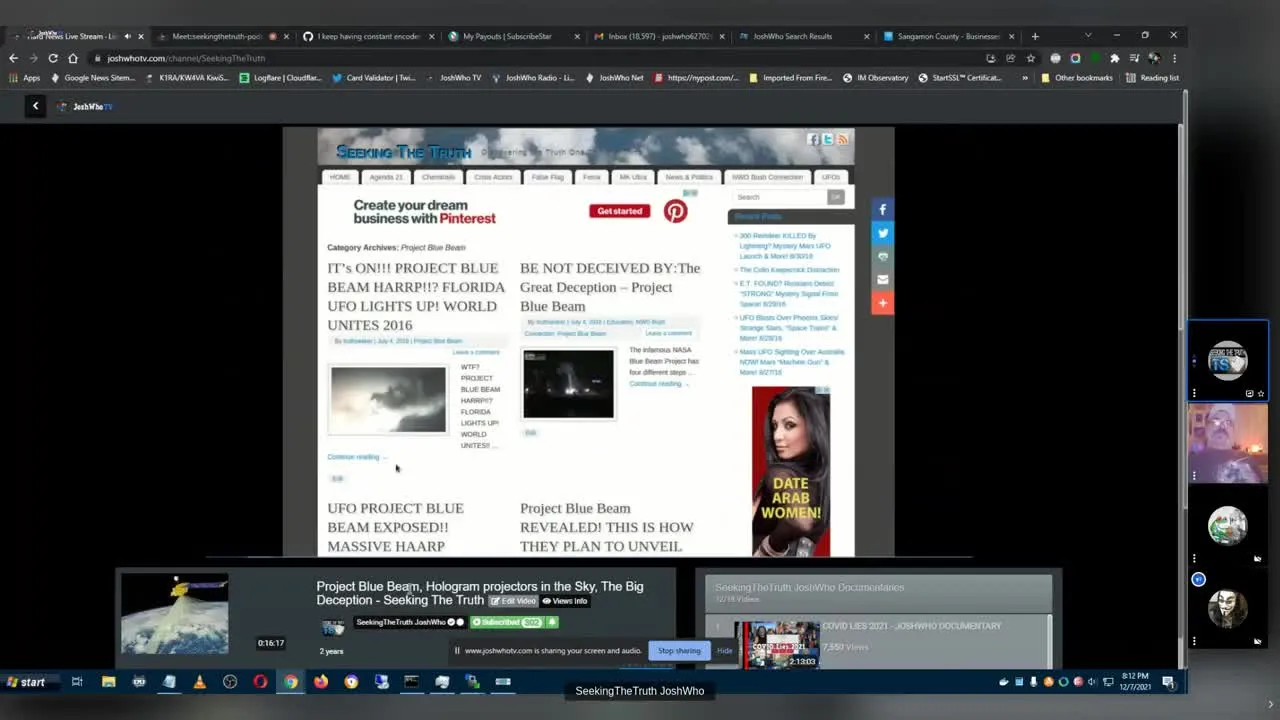Switch to My Payouts SubscribeStar tab
This screenshot has width=1280, height=720.
click(512, 36)
